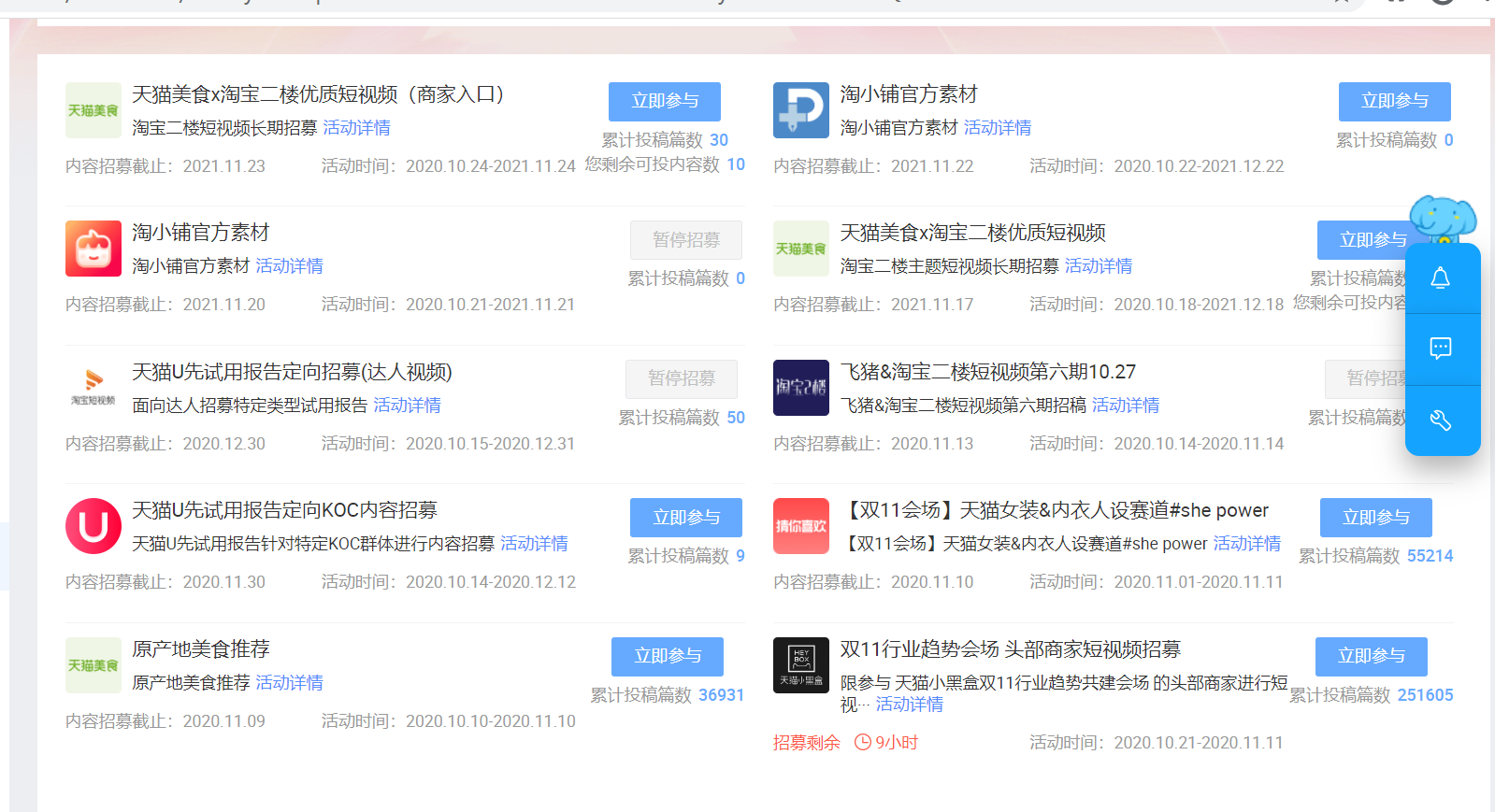
Task: Open 活动详情 for 淘宝二楼短视频长期招募
Action: click(357, 128)
